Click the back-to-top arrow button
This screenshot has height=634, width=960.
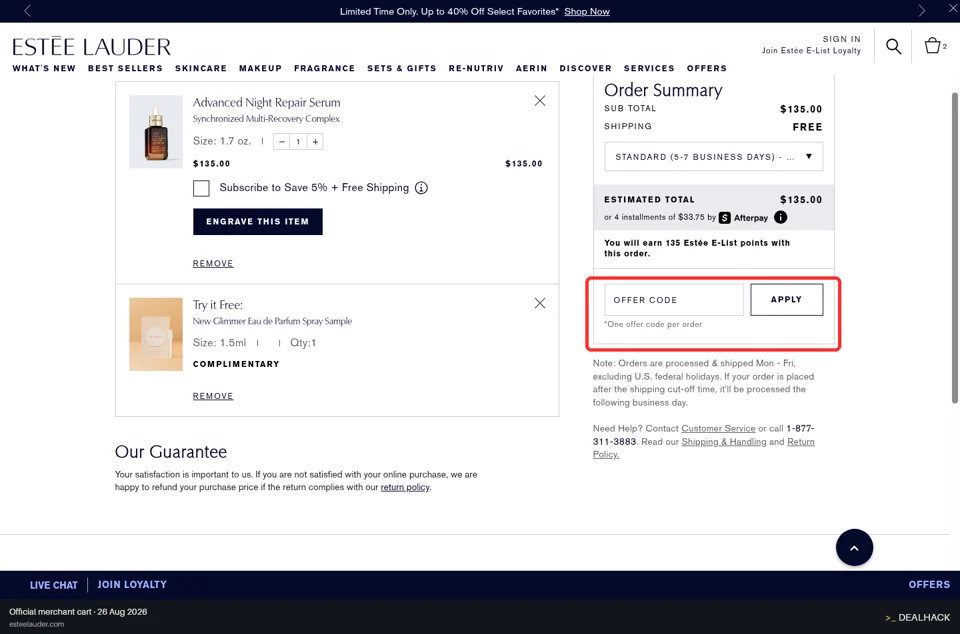[x=854, y=548]
